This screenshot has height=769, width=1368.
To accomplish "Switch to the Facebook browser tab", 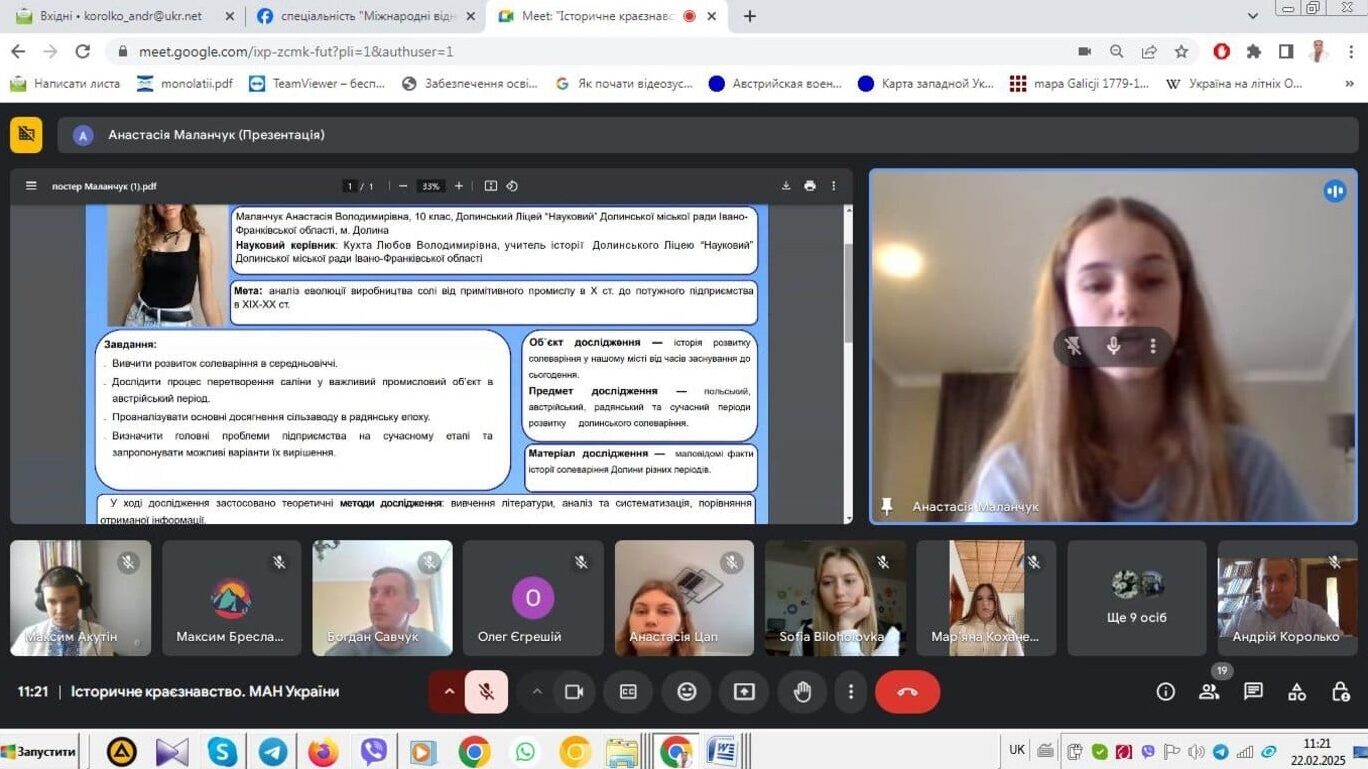I will tap(362, 16).
